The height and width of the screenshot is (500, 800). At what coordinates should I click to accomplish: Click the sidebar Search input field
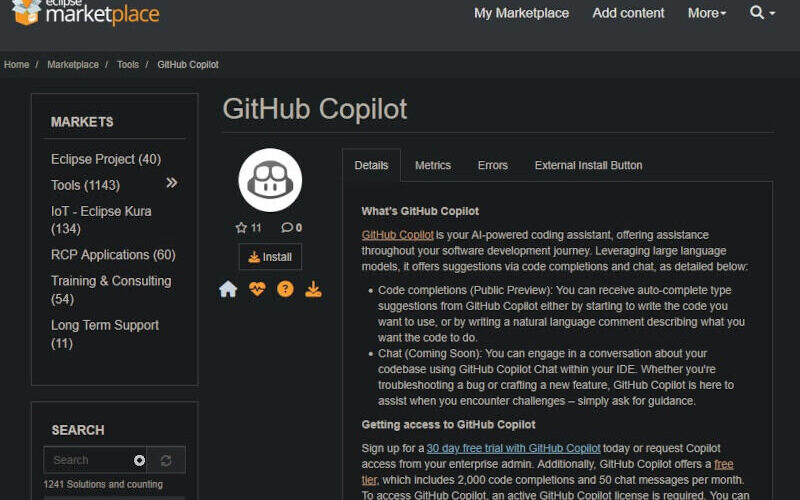[95, 460]
